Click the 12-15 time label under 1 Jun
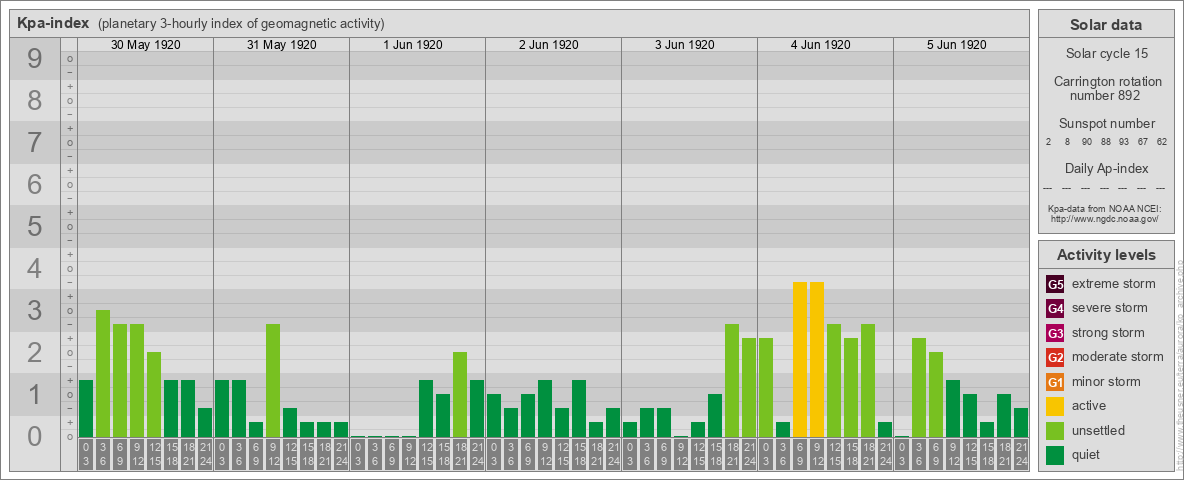This screenshot has width=1184, height=480. (426, 455)
